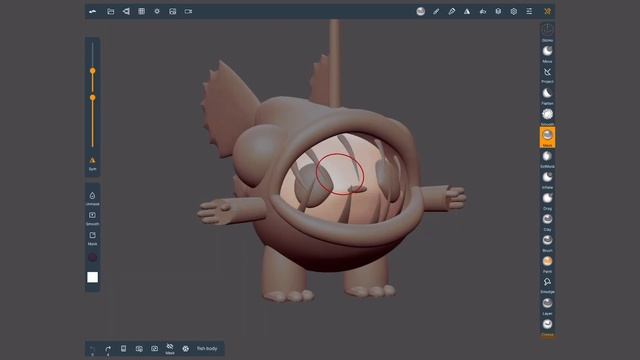This screenshot has height=360, width=640.
Task: Click the Unmask button in the left panel
Action: point(93,198)
